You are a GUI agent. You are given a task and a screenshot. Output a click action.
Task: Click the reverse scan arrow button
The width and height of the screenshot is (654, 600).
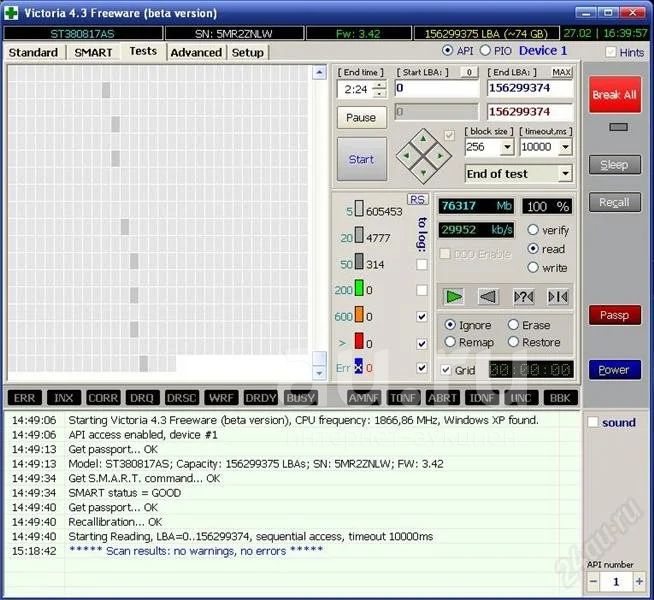pos(488,297)
